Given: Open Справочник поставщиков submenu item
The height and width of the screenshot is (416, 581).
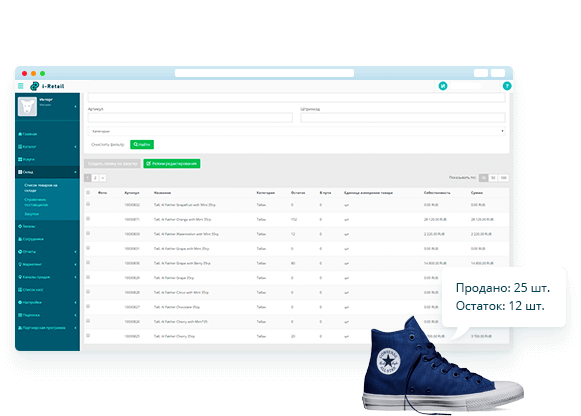Looking at the screenshot, I should (x=36, y=202).
